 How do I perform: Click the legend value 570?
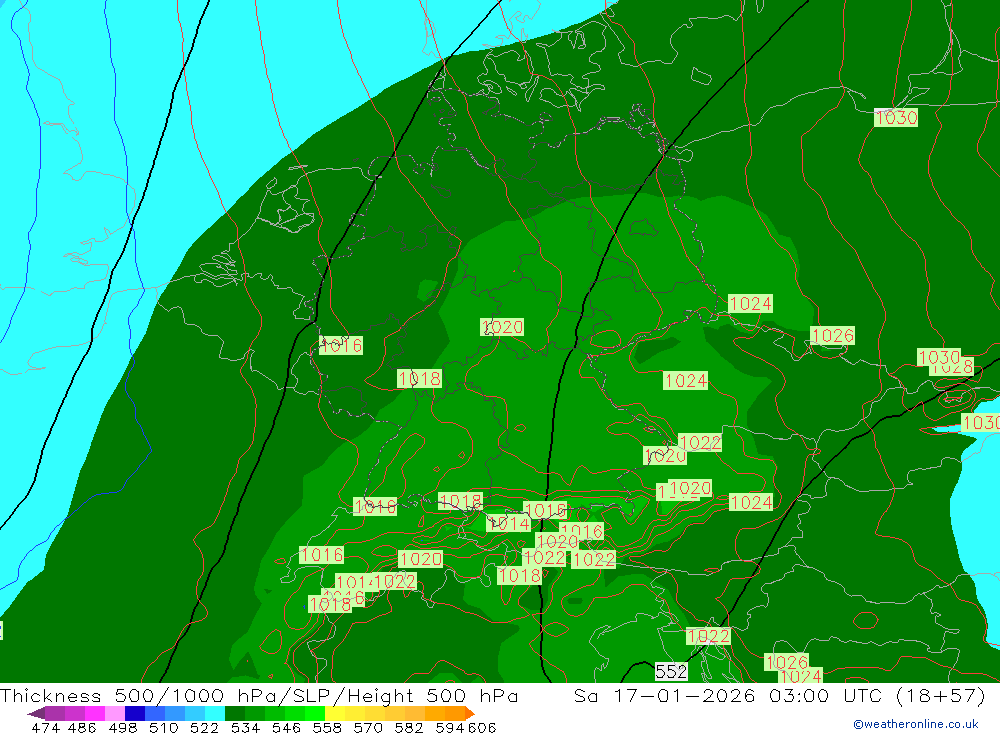click(368, 727)
